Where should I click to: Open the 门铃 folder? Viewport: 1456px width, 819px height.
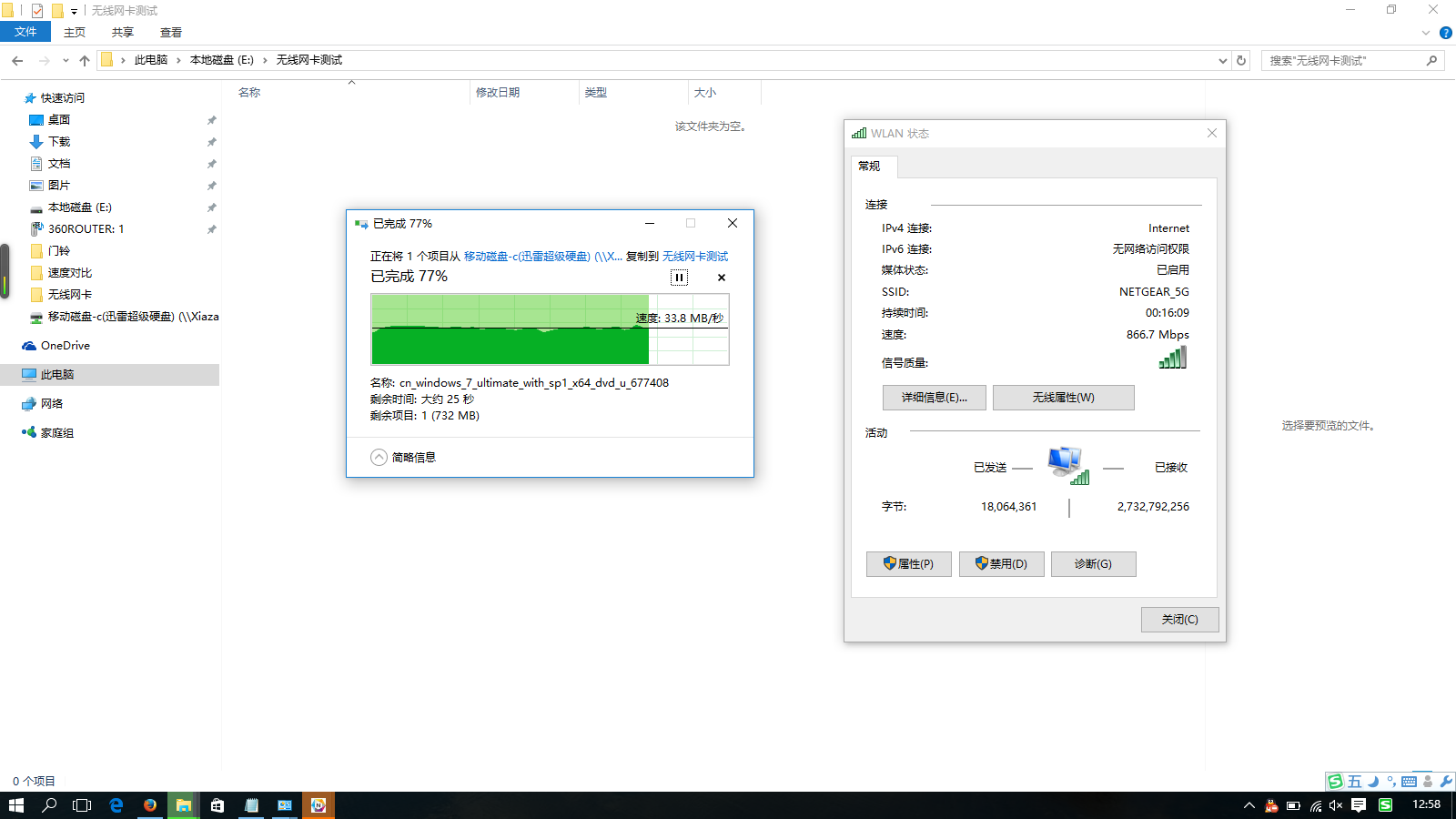(59, 251)
